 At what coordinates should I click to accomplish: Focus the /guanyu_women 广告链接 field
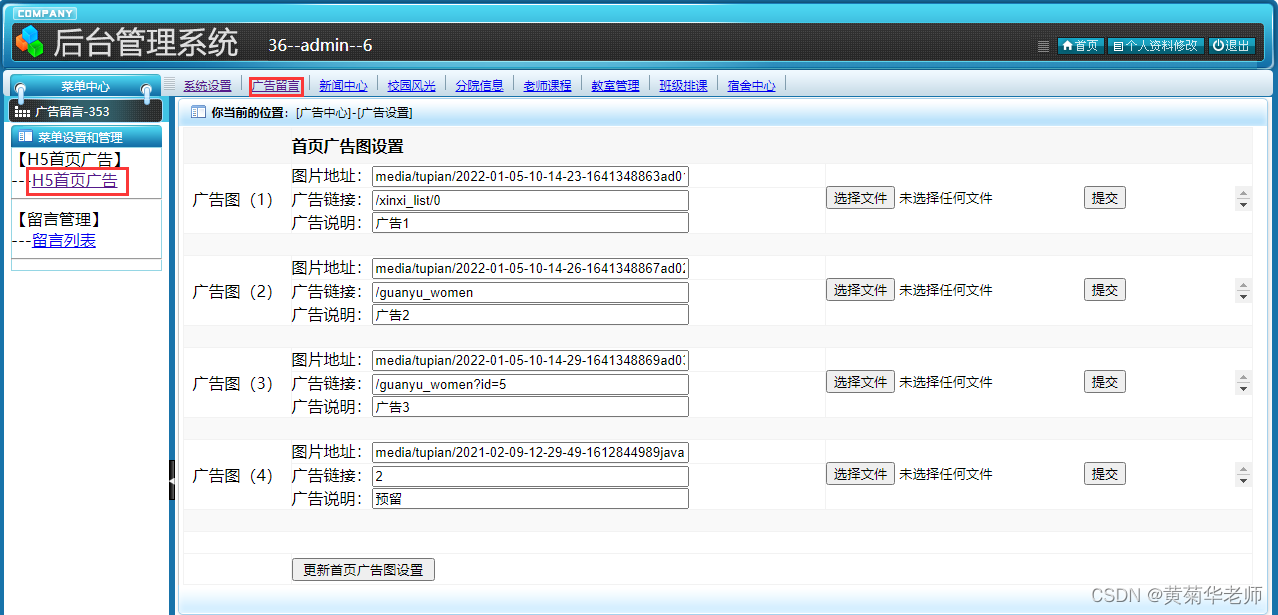coord(530,292)
